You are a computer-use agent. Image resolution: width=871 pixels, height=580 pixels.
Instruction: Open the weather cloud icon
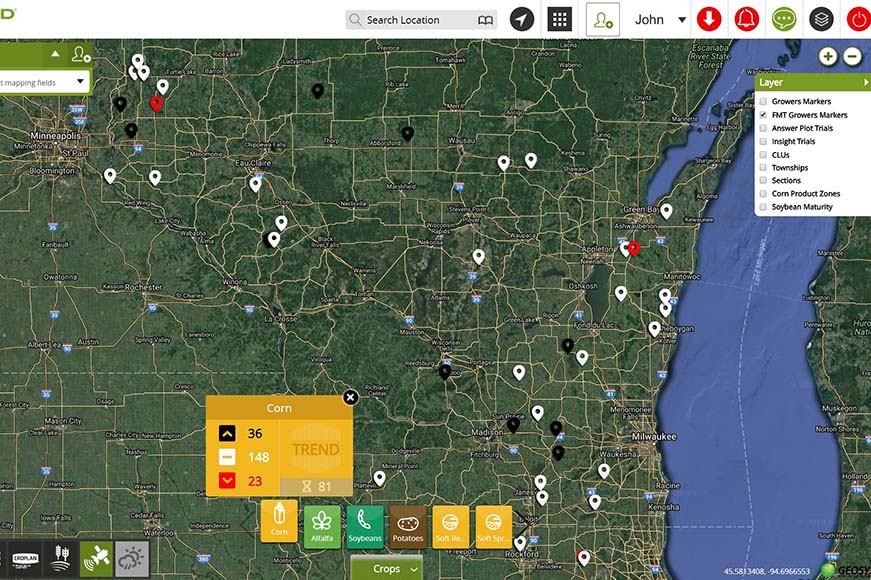131,557
